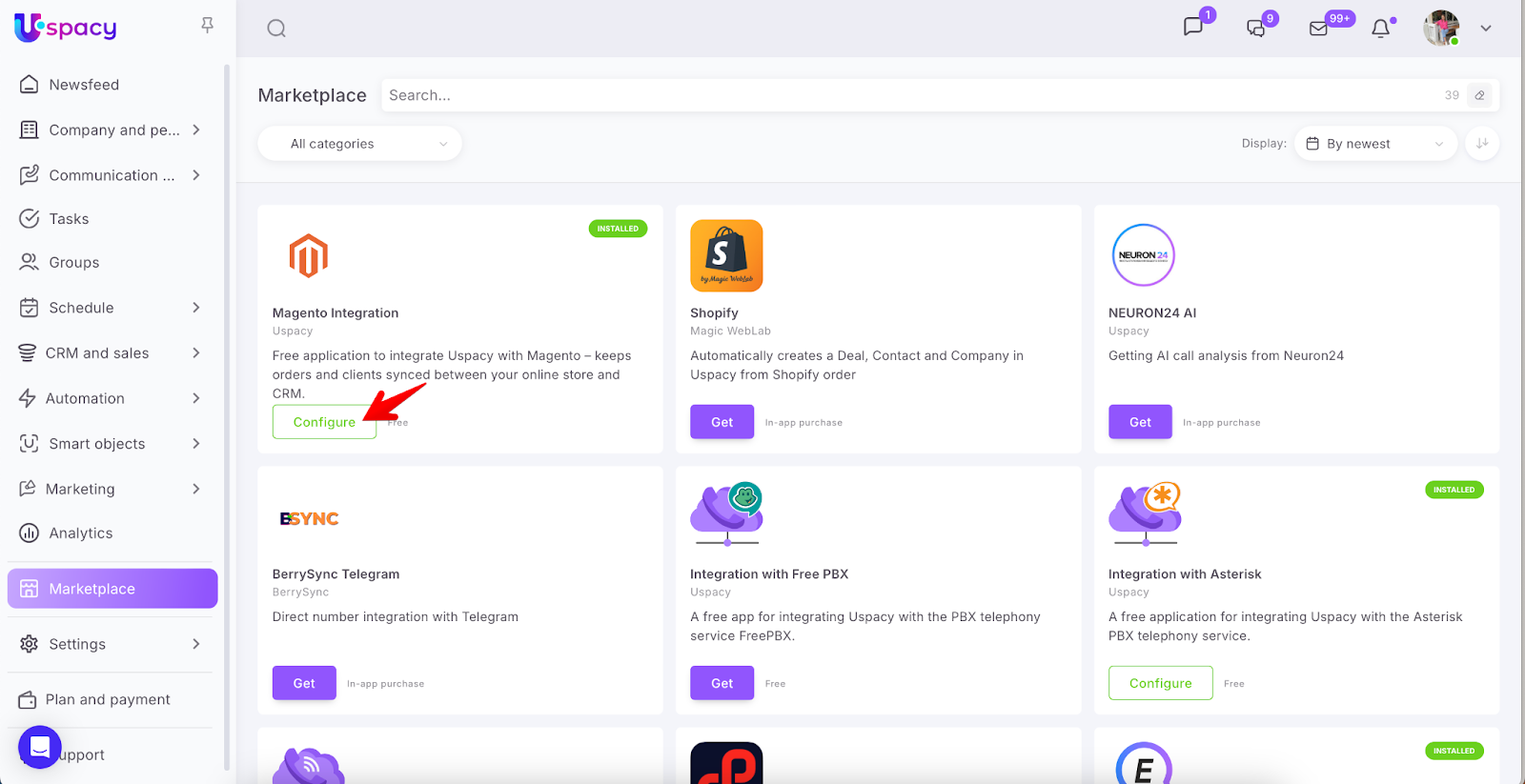Pin the sidebar with the pin icon
The image size is (1525, 784).
tap(207, 26)
